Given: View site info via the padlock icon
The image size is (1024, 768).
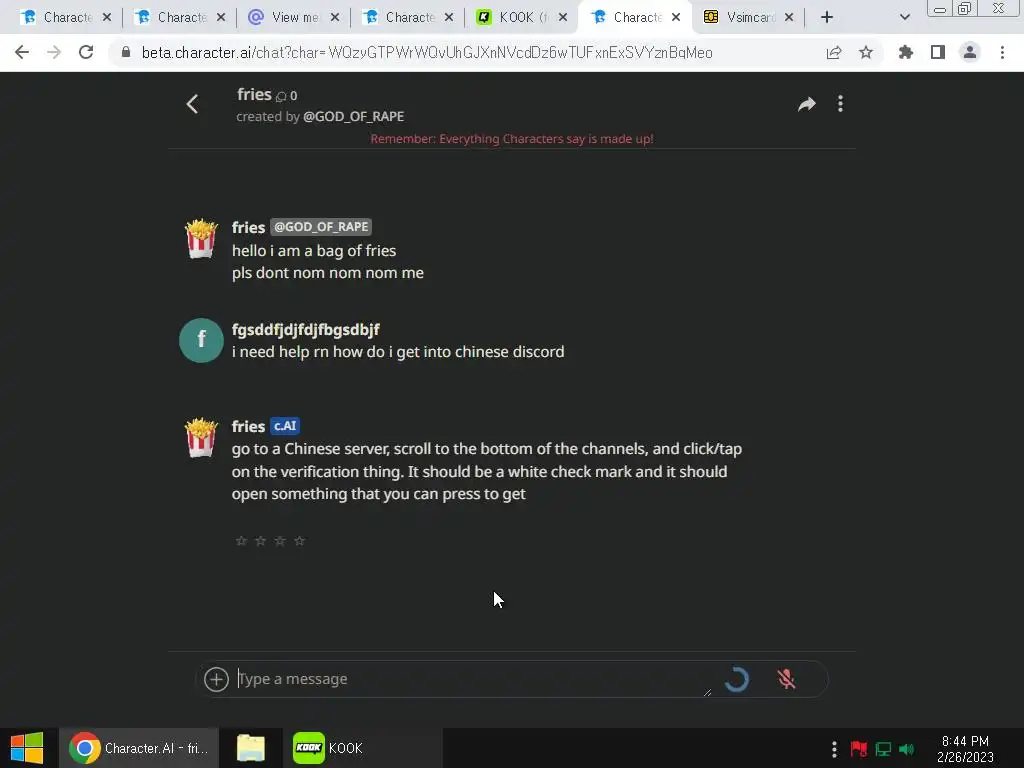Looking at the screenshot, I should (126, 52).
